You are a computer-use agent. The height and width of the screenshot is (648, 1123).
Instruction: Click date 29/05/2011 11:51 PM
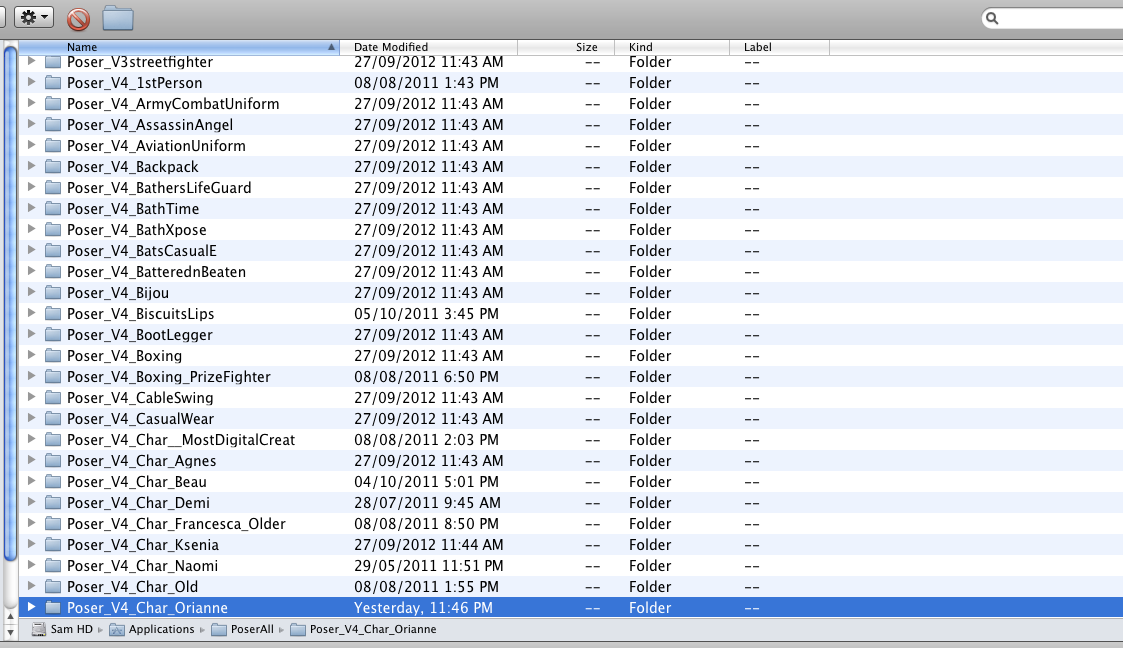[429, 566]
